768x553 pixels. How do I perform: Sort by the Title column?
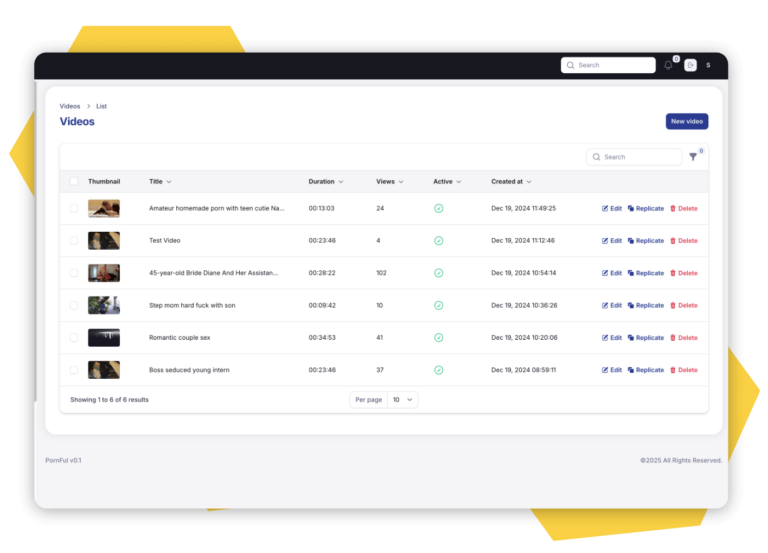[160, 181]
